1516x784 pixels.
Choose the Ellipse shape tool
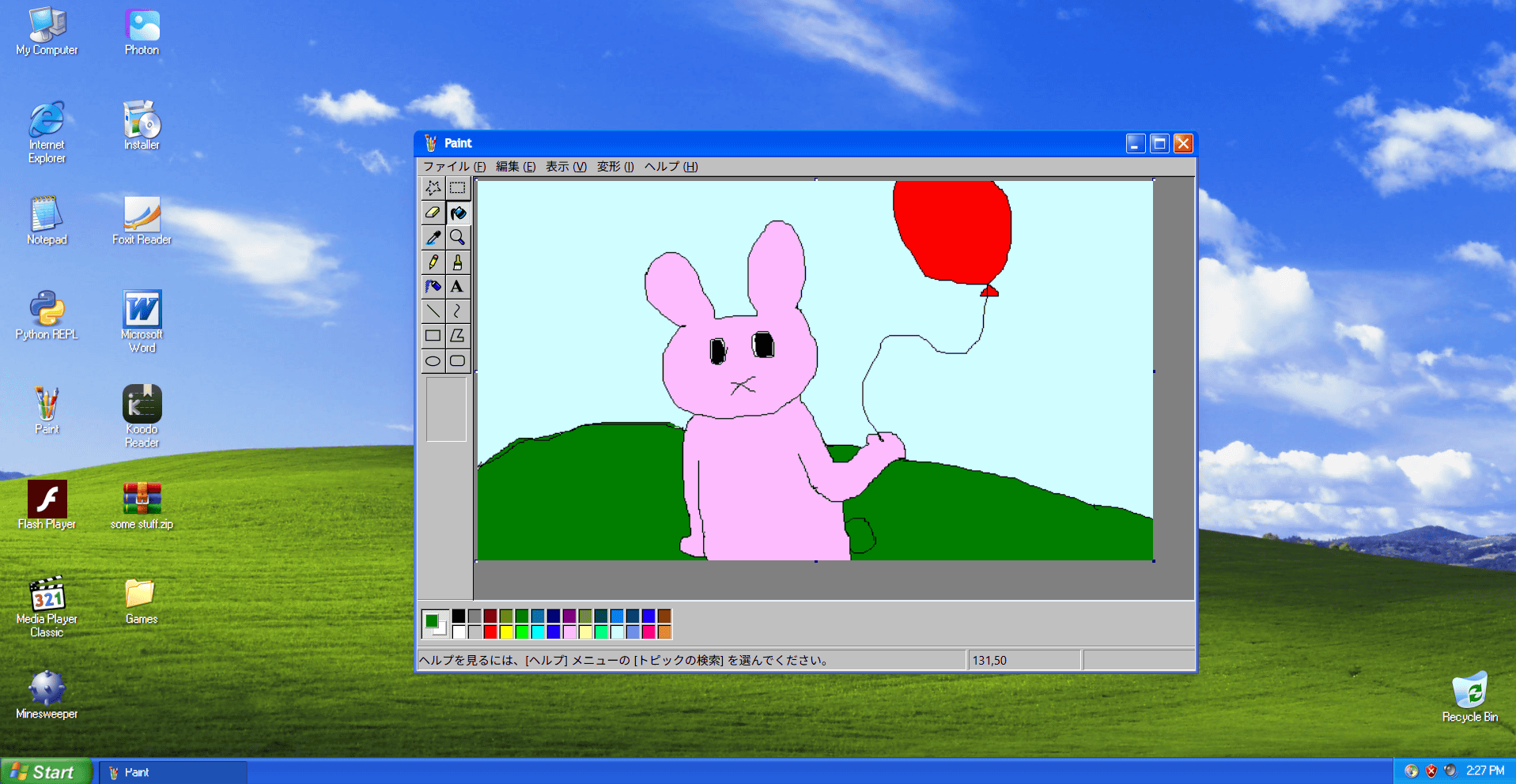pyautogui.click(x=433, y=360)
